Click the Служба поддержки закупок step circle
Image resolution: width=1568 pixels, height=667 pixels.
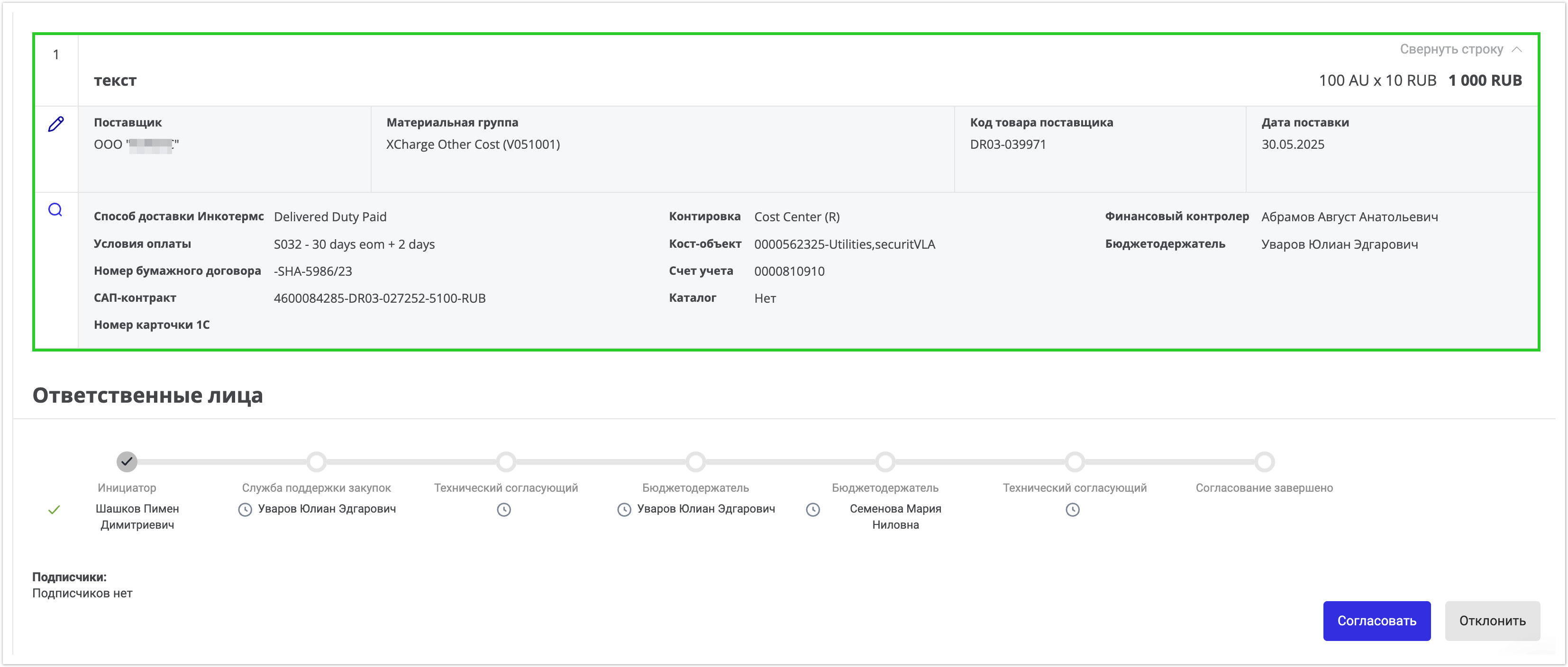pos(316,462)
